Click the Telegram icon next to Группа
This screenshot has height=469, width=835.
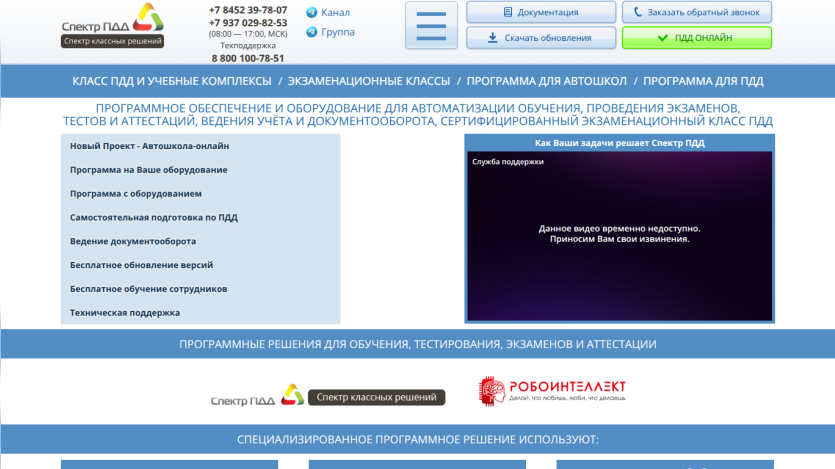(x=312, y=32)
